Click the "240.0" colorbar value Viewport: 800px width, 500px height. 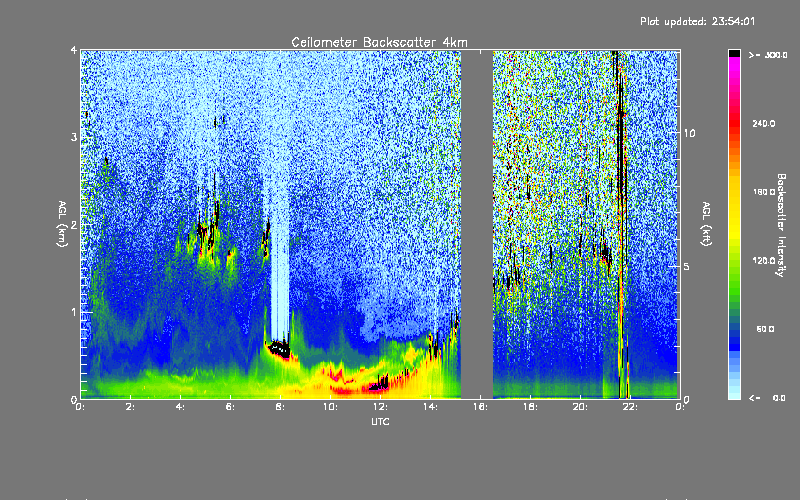coord(764,123)
